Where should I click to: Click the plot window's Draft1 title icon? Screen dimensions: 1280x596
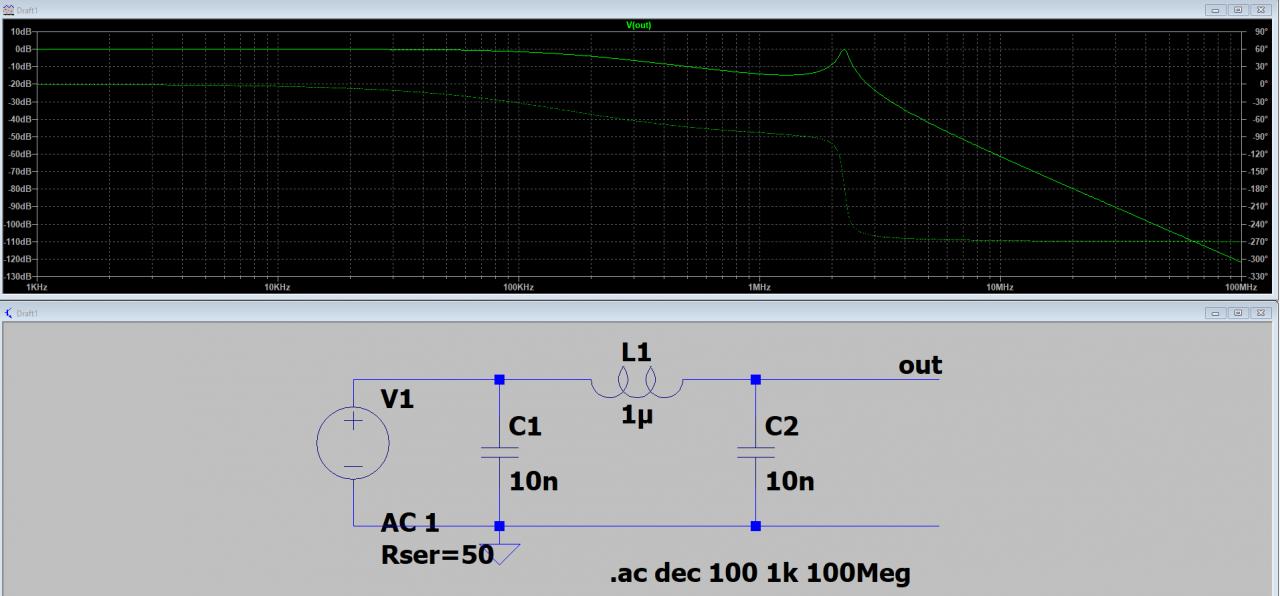pos(10,9)
